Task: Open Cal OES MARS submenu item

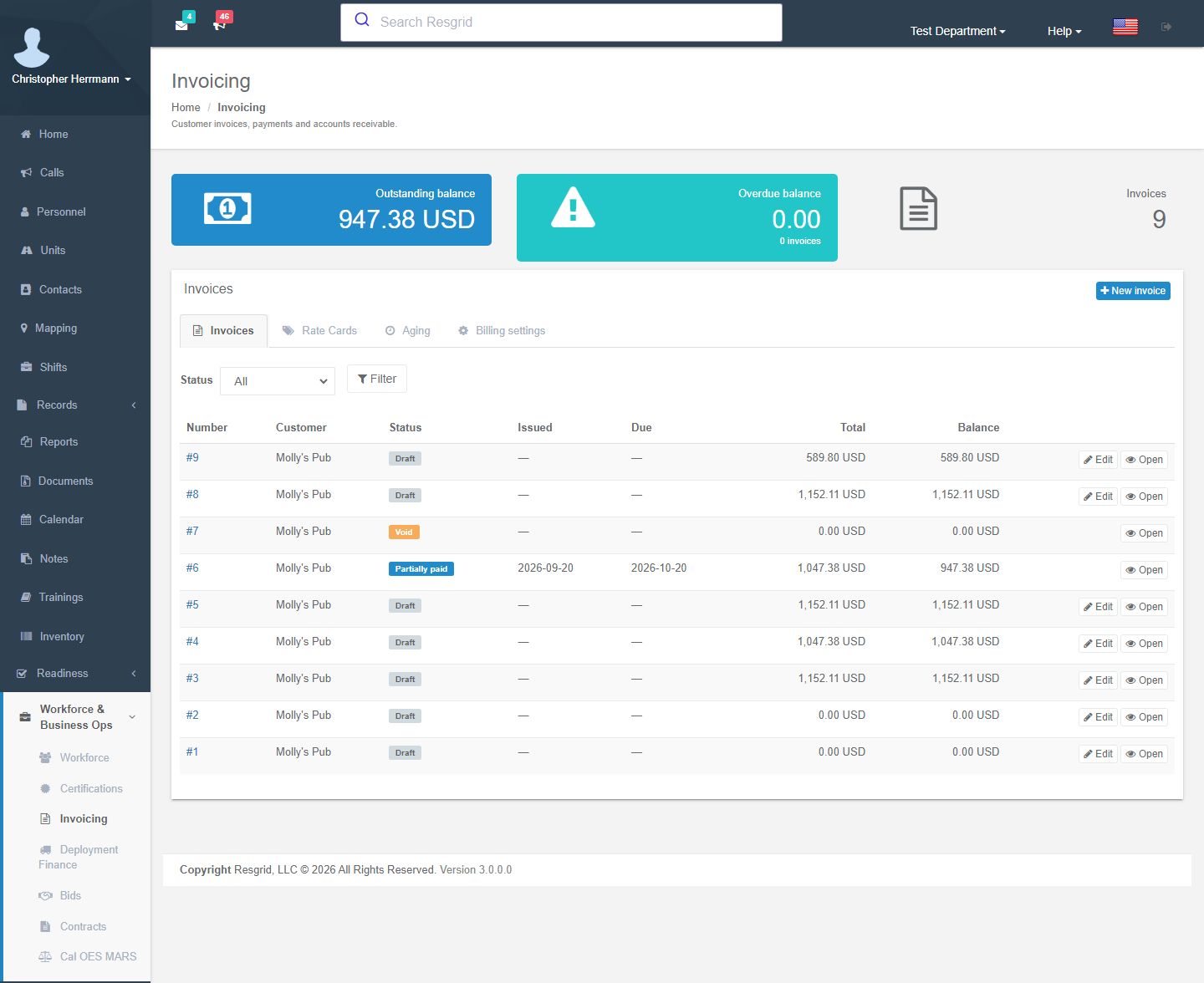Action: (x=98, y=956)
